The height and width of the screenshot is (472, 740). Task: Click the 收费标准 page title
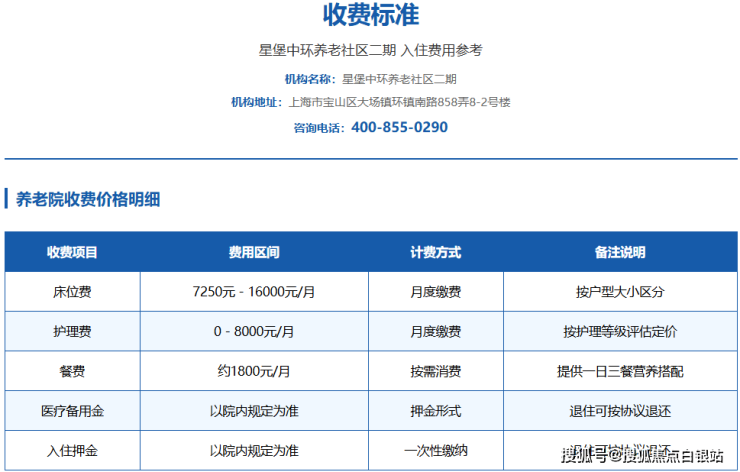pos(371,15)
